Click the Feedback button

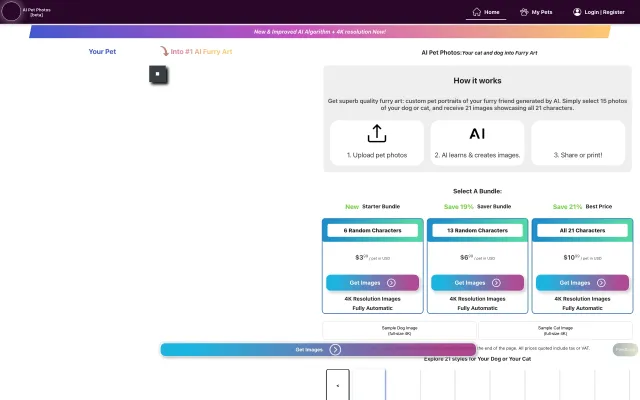(625, 349)
